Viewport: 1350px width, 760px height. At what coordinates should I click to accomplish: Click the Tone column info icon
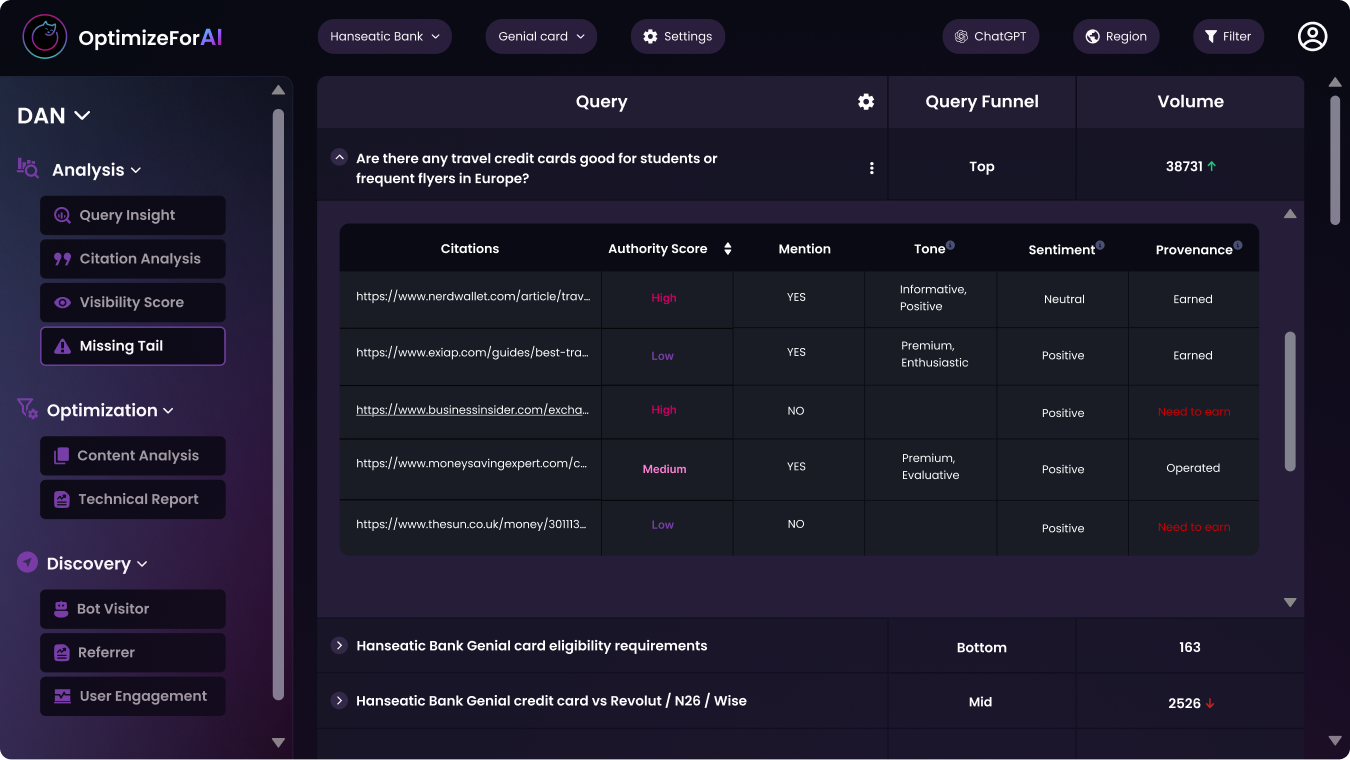point(950,245)
